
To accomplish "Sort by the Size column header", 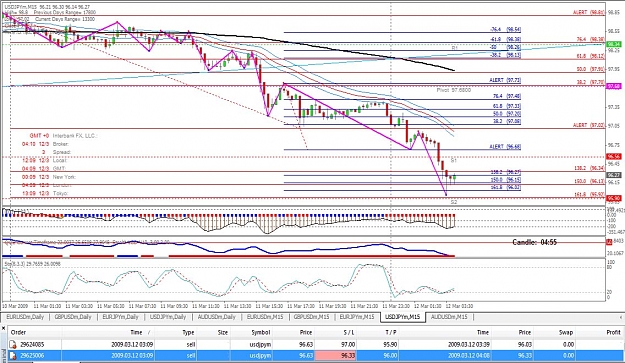I will click(x=222, y=332).
